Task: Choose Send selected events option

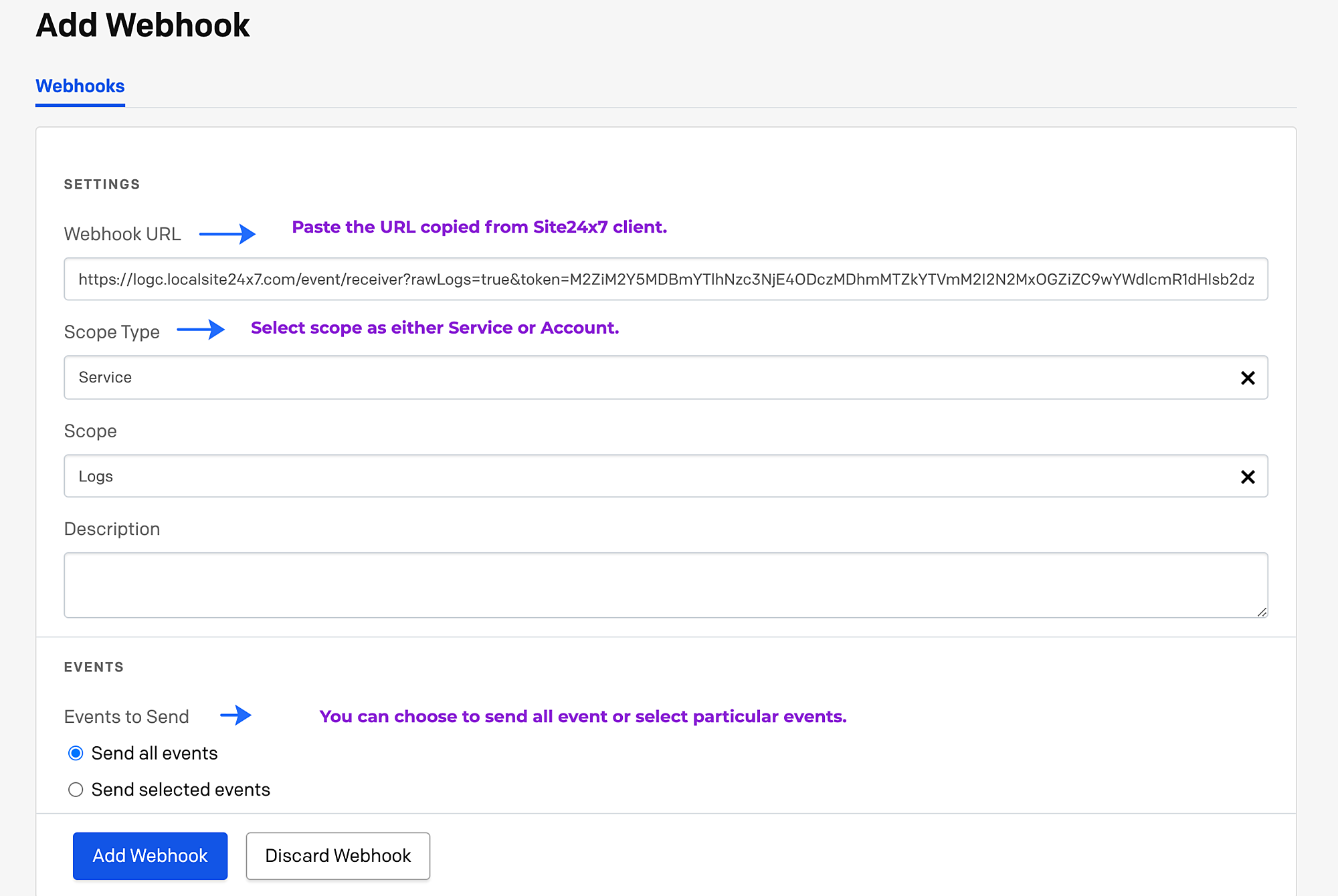Action: 76,789
